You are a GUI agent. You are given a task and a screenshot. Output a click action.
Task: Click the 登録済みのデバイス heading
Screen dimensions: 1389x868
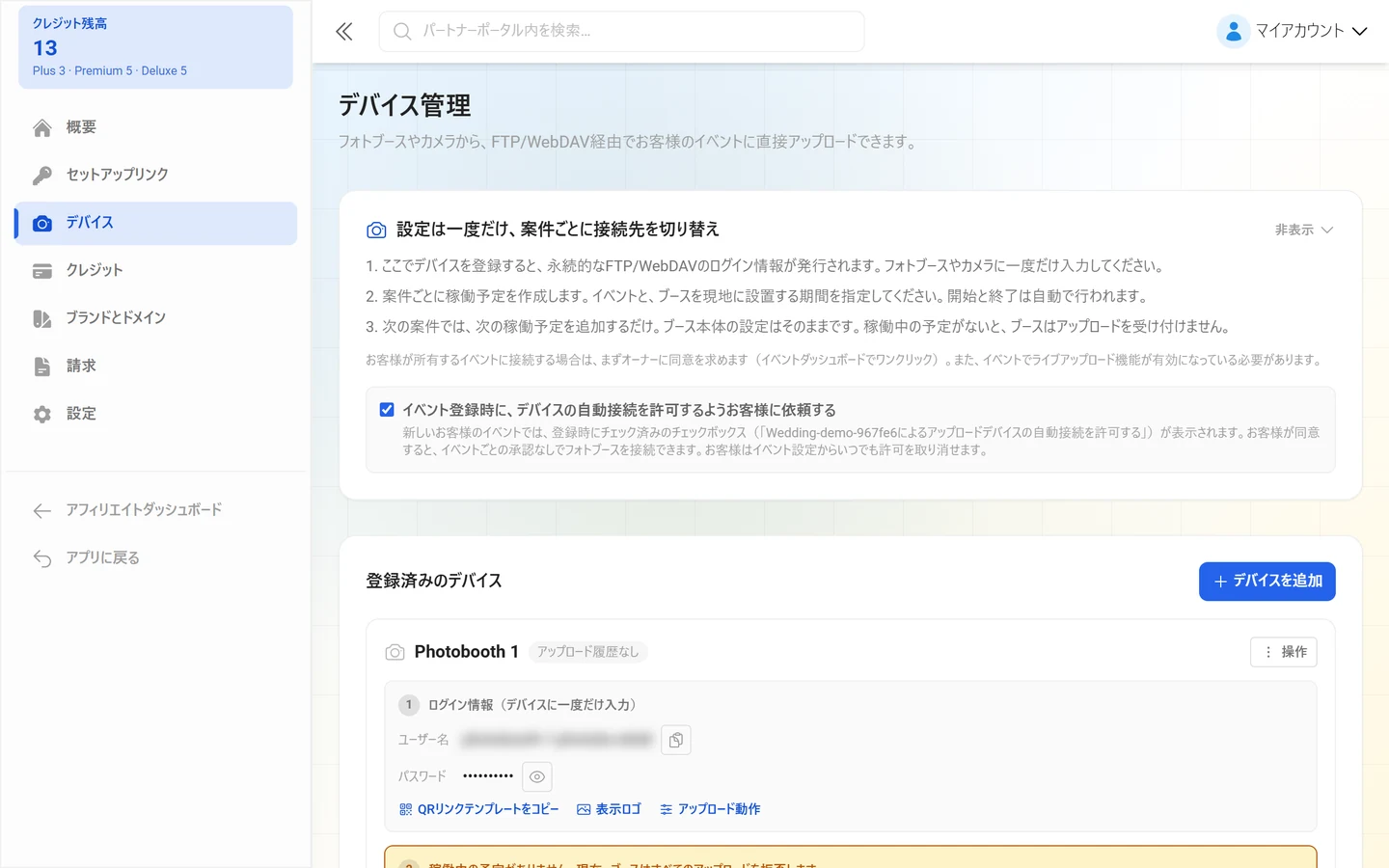coord(434,581)
